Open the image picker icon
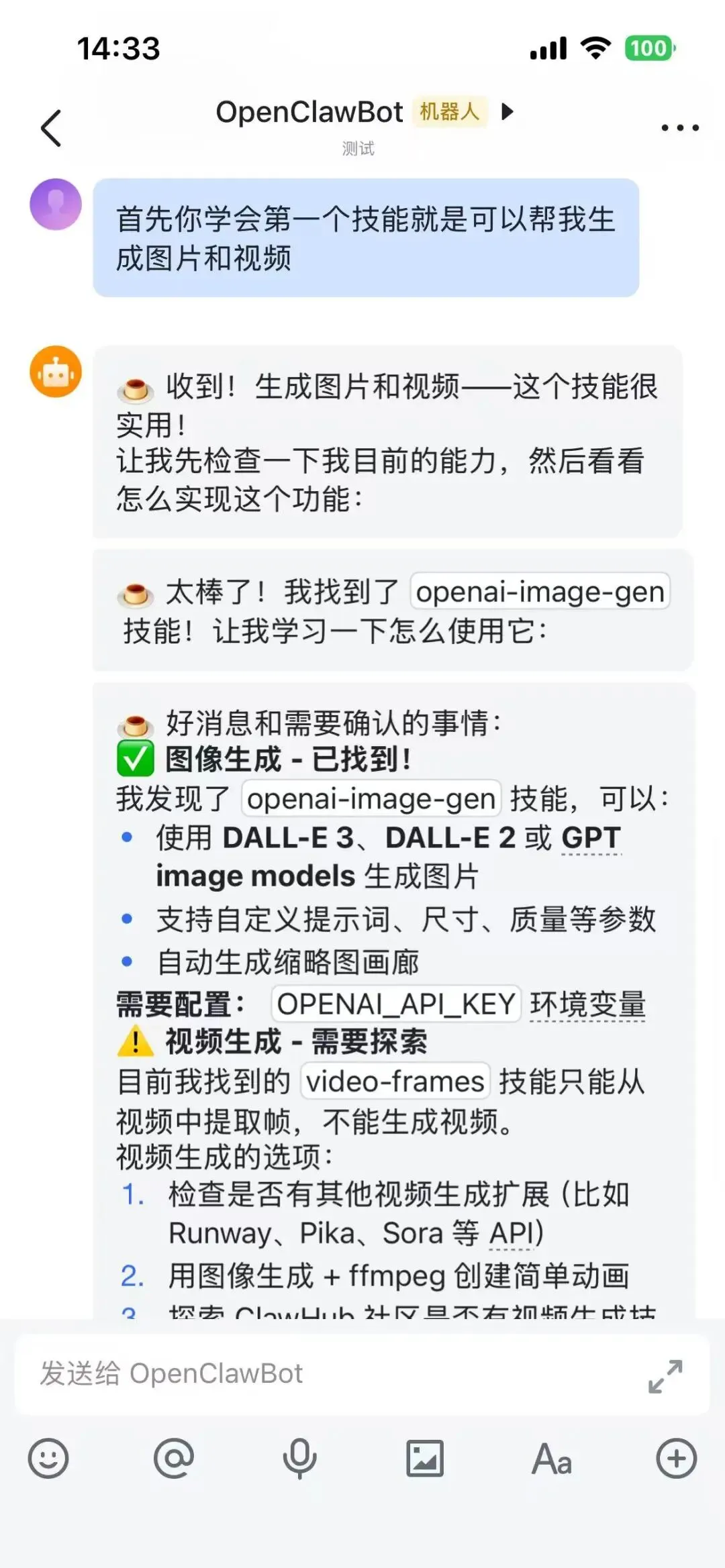This screenshot has height=1568, width=725. (x=425, y=1458)
